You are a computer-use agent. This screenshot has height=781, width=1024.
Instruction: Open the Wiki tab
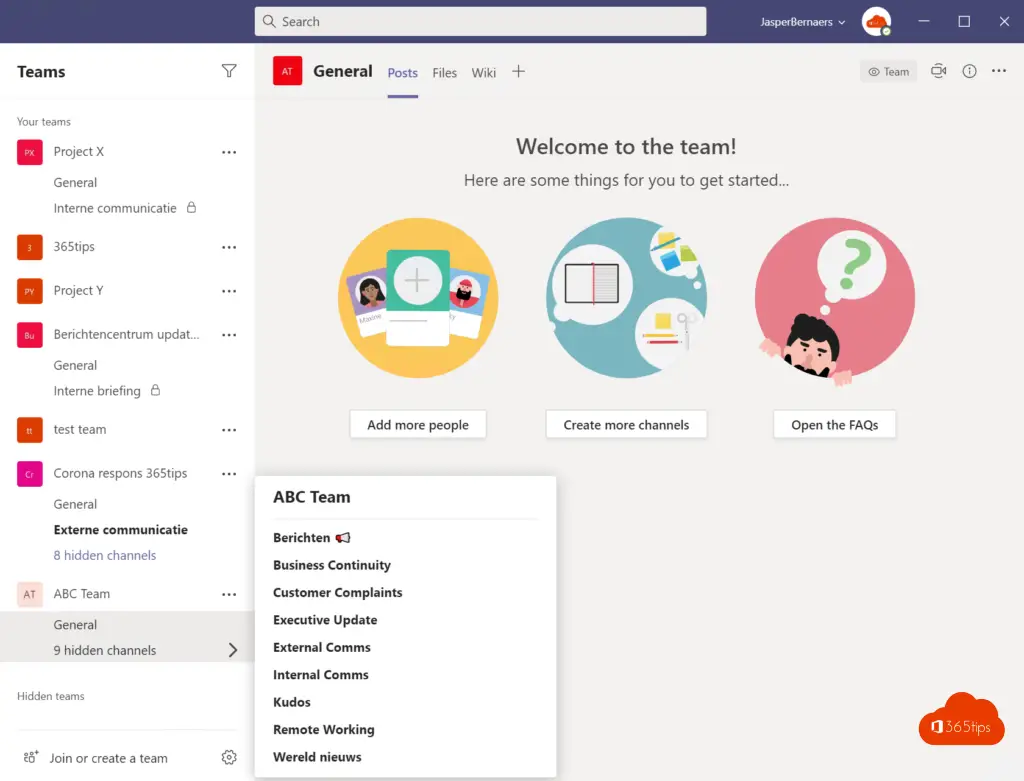tap(483, 72)
